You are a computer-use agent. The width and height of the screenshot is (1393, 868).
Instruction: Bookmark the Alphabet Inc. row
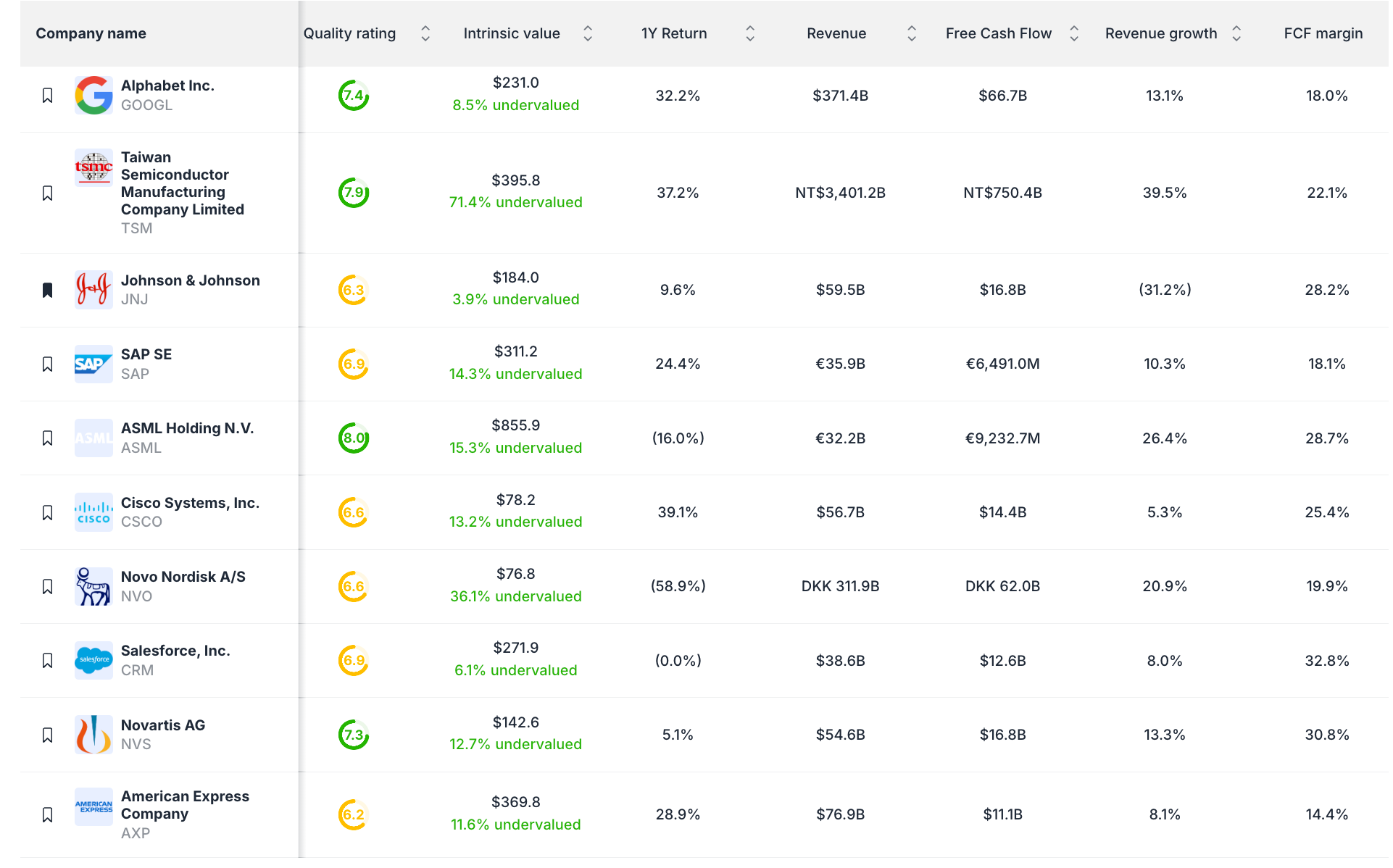pyautogui.click(x=47, y=95)
